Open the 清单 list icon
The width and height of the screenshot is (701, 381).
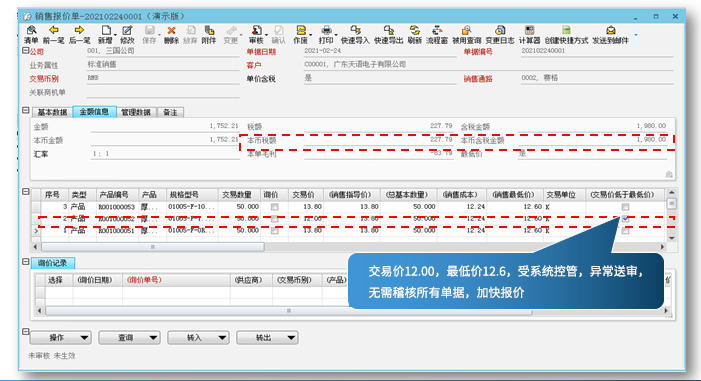tap(31, 34)
